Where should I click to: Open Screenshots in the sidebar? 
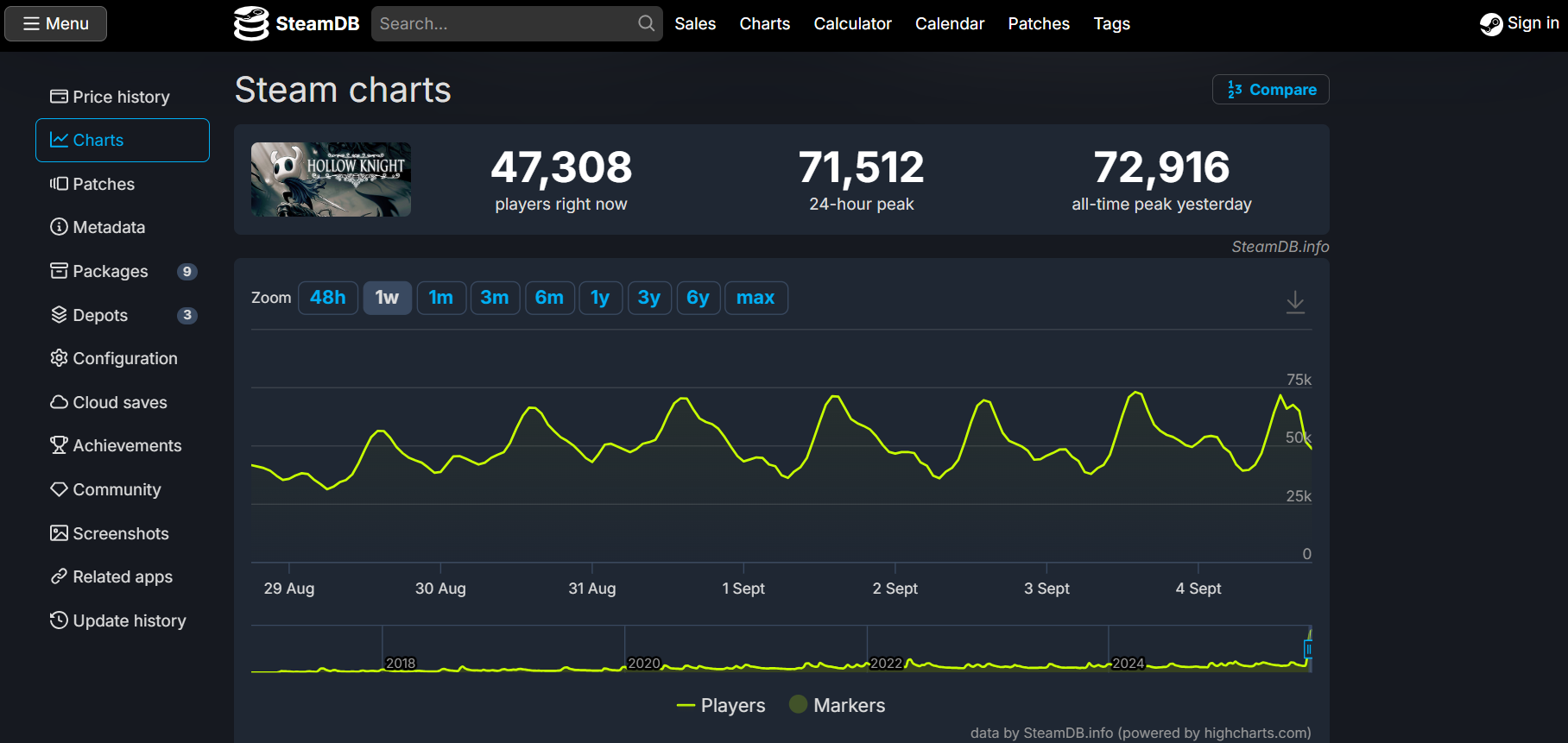[122, 533]
